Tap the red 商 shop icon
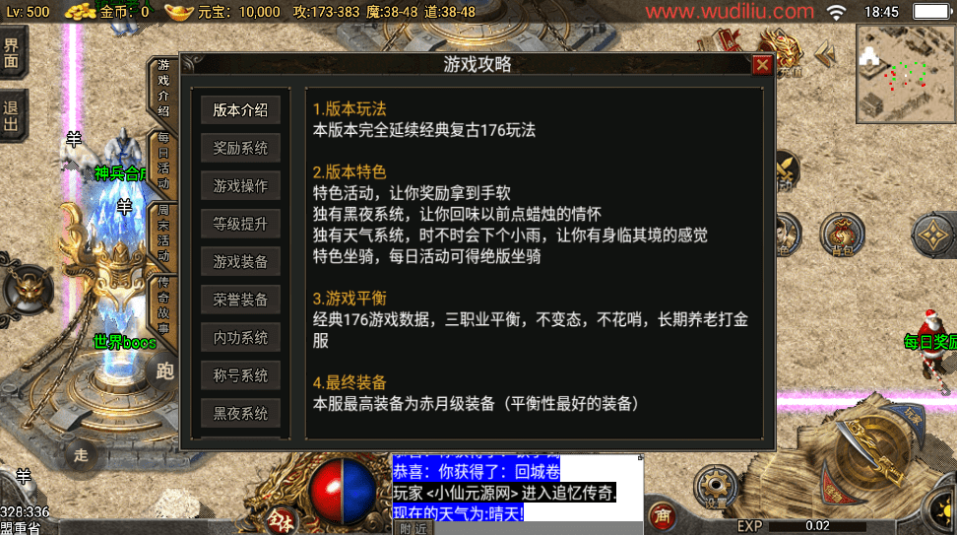 tap(662, 516)
